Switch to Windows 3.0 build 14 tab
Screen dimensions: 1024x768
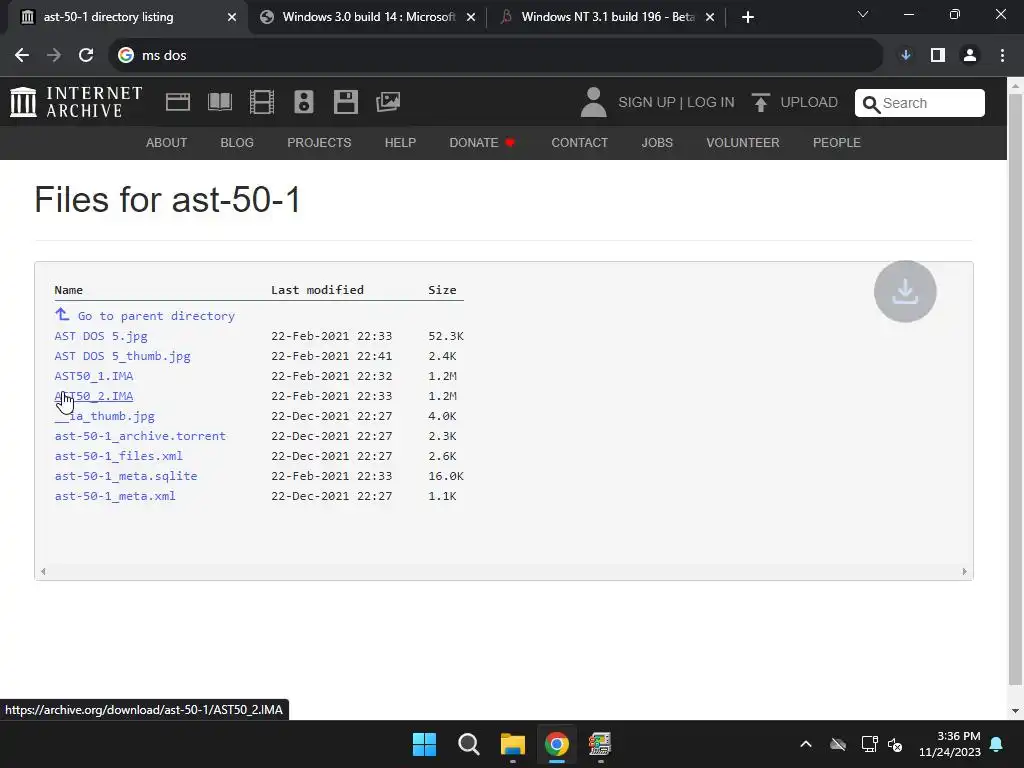368,17
